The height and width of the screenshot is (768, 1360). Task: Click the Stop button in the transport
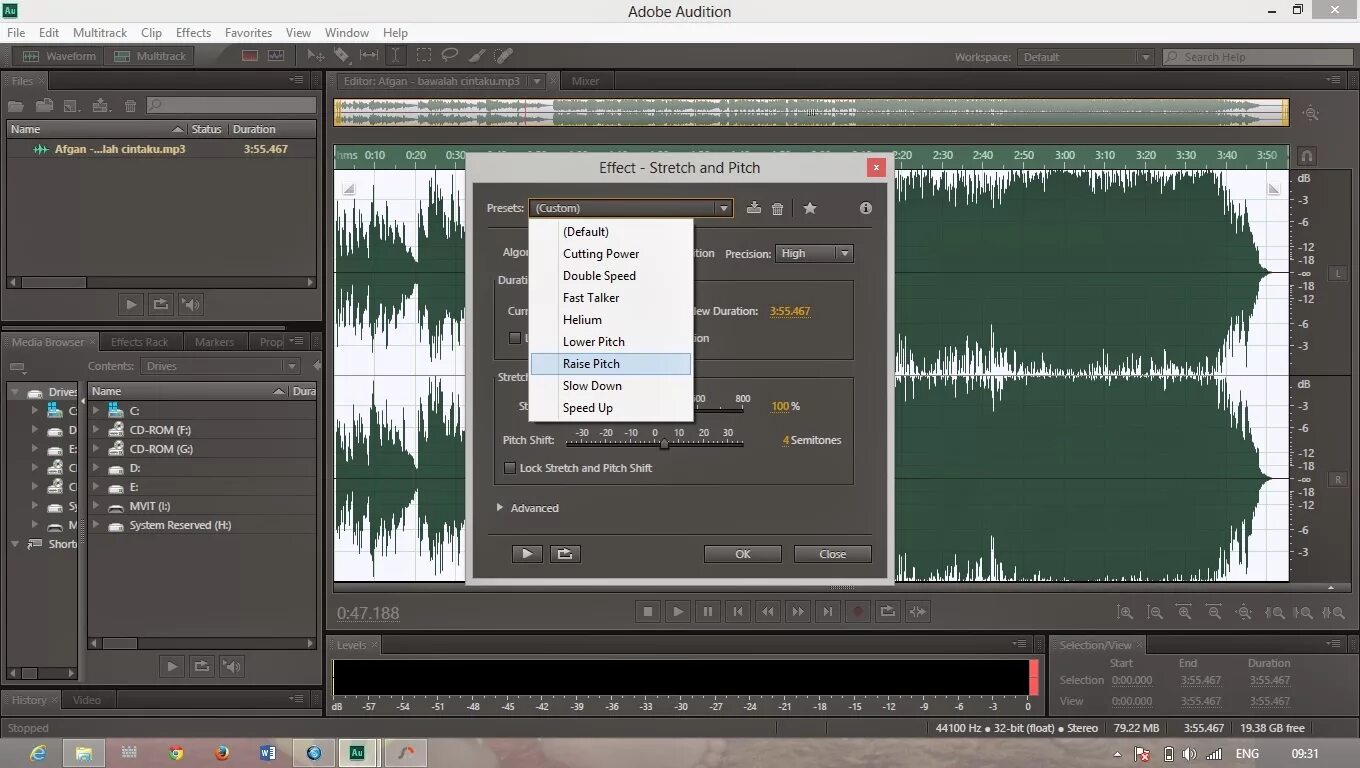coord(648,611)
